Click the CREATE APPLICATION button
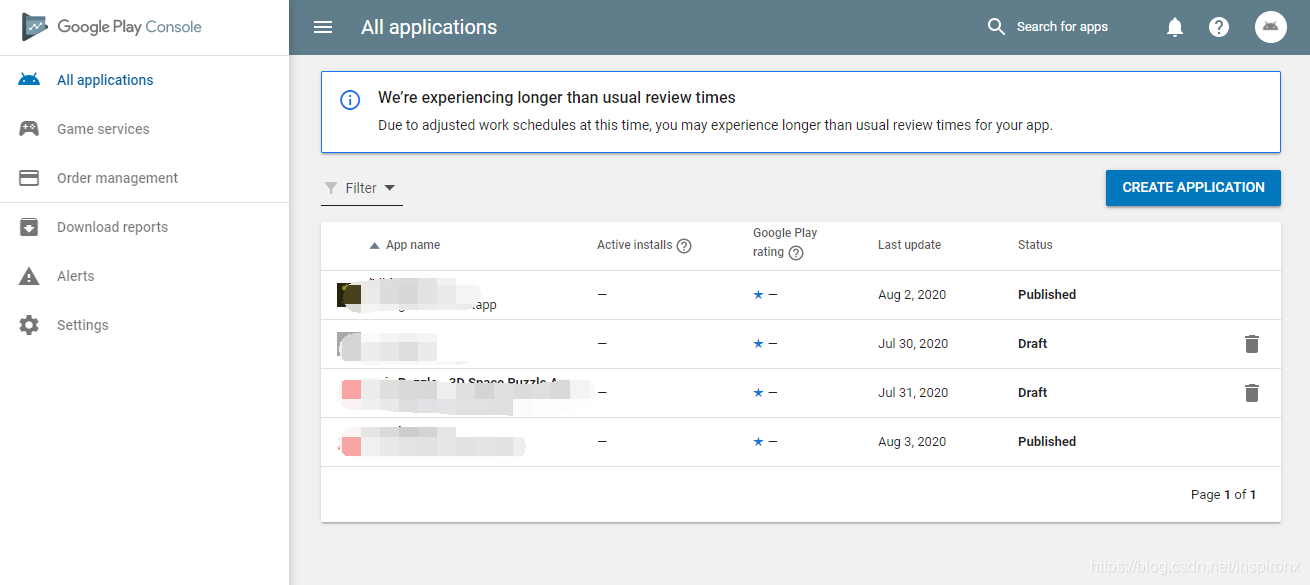The width and height of the screenshot is (1310, 585). click(1193, 188)
